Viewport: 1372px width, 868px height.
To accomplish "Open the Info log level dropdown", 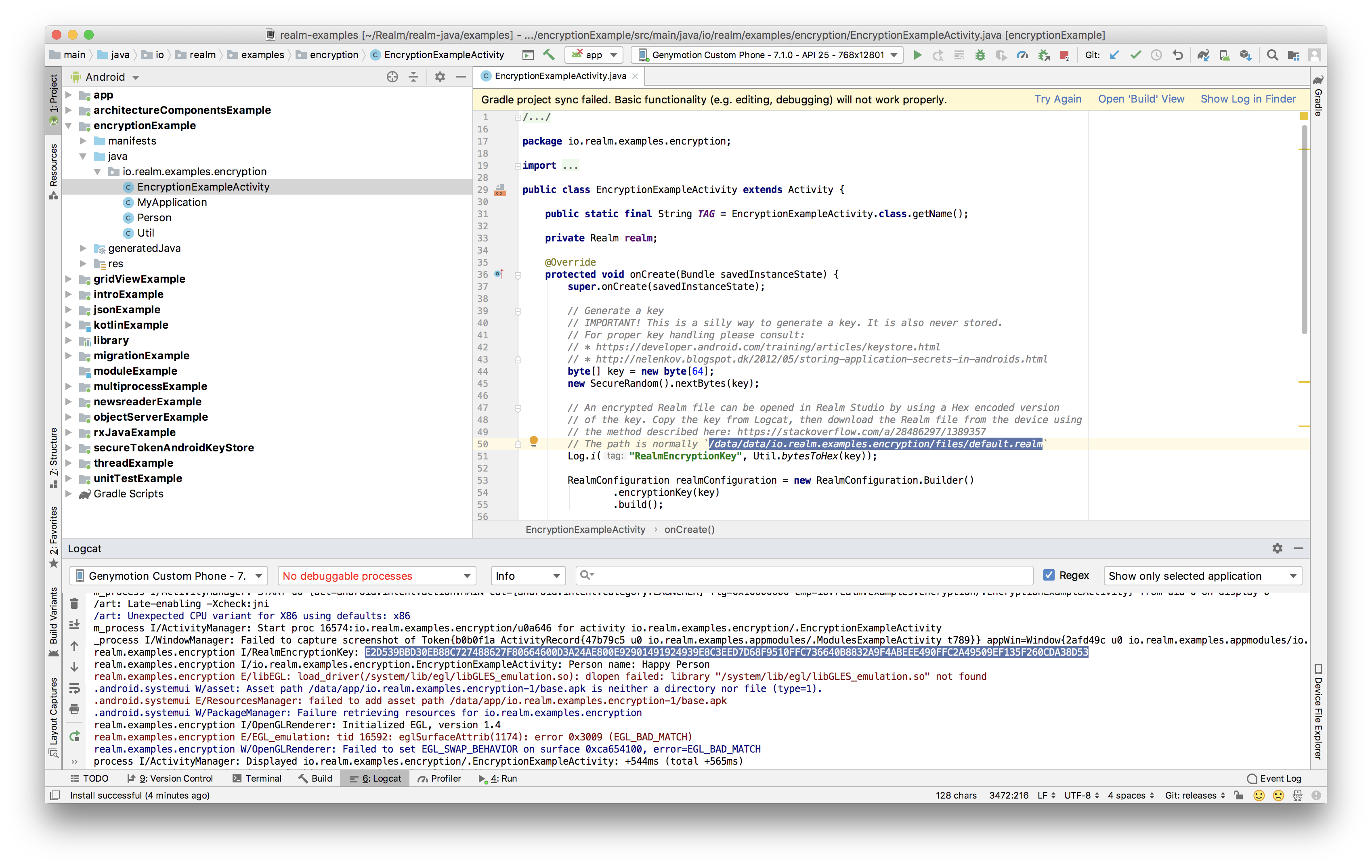I will pos(528,576).
